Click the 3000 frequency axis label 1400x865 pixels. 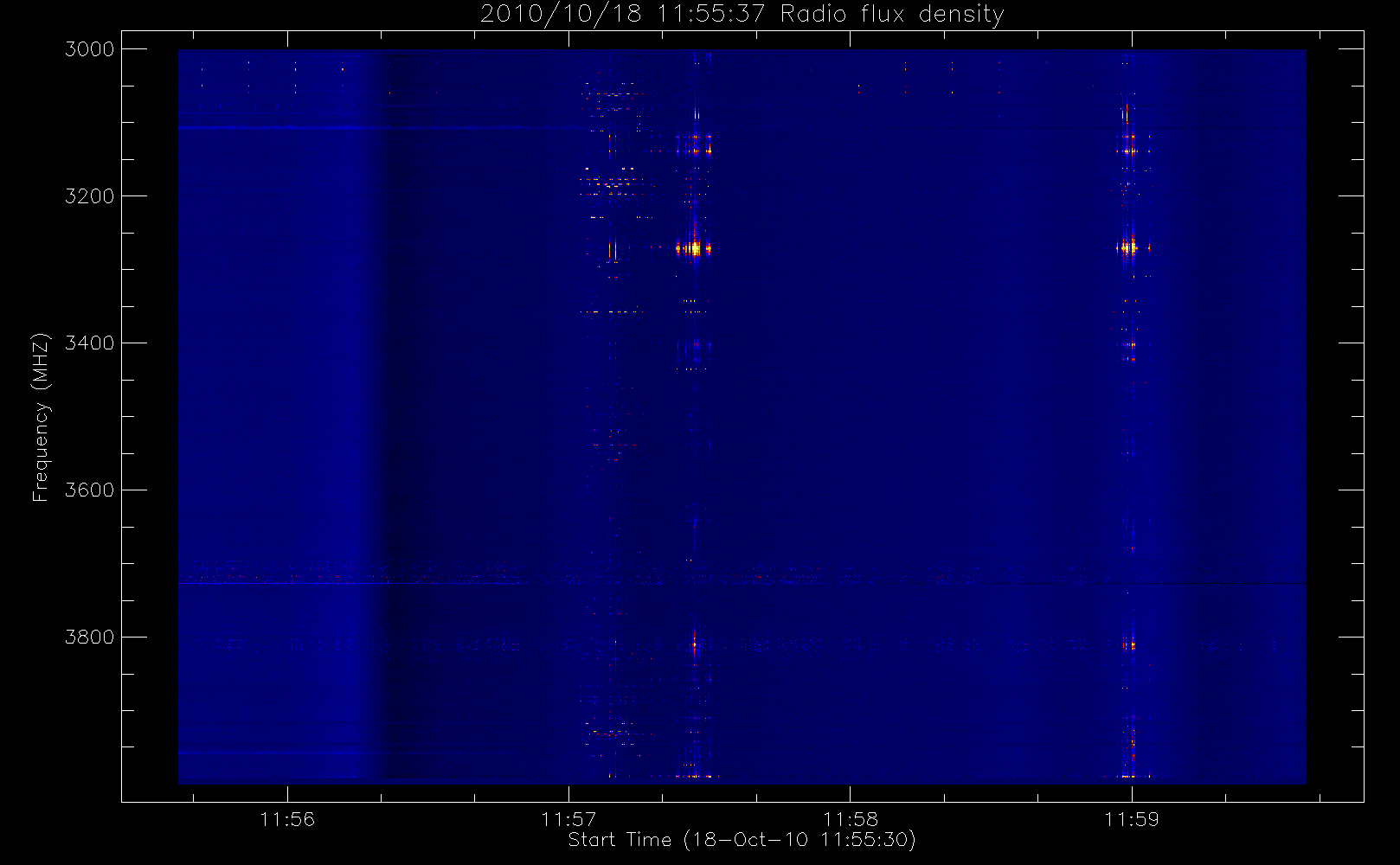[89, 49]
